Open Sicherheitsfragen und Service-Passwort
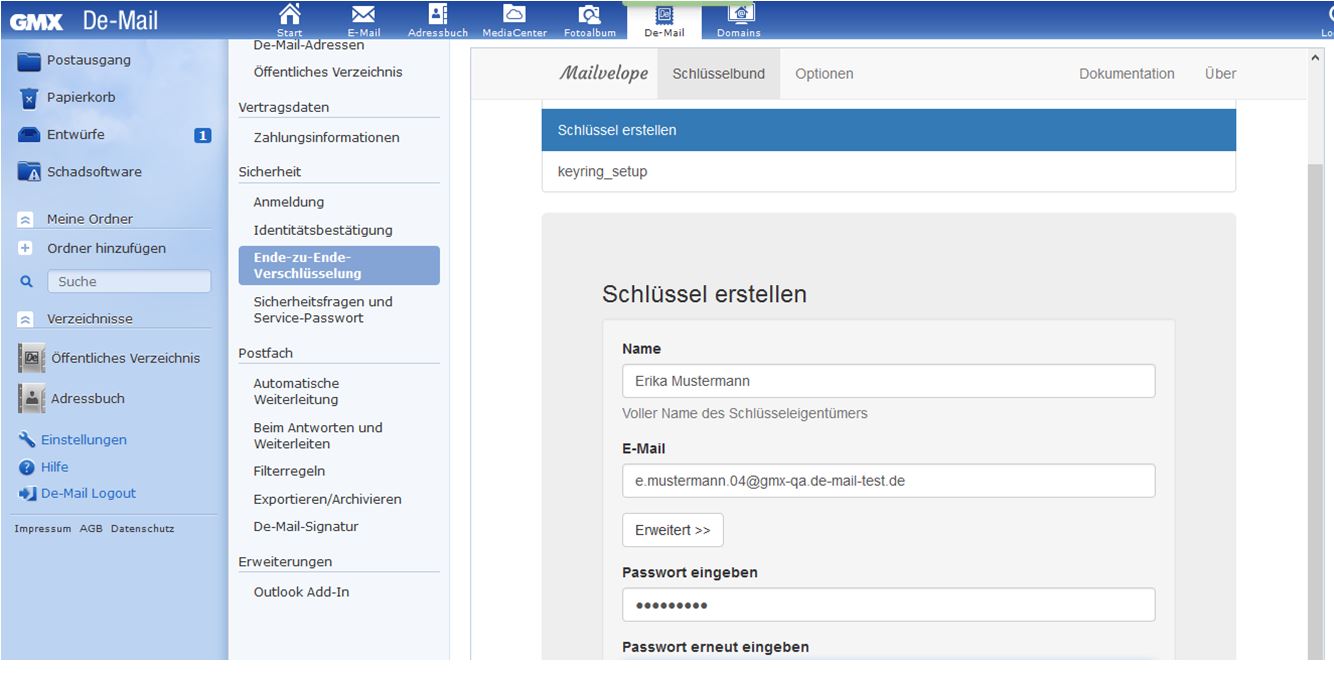 (323, 310)
